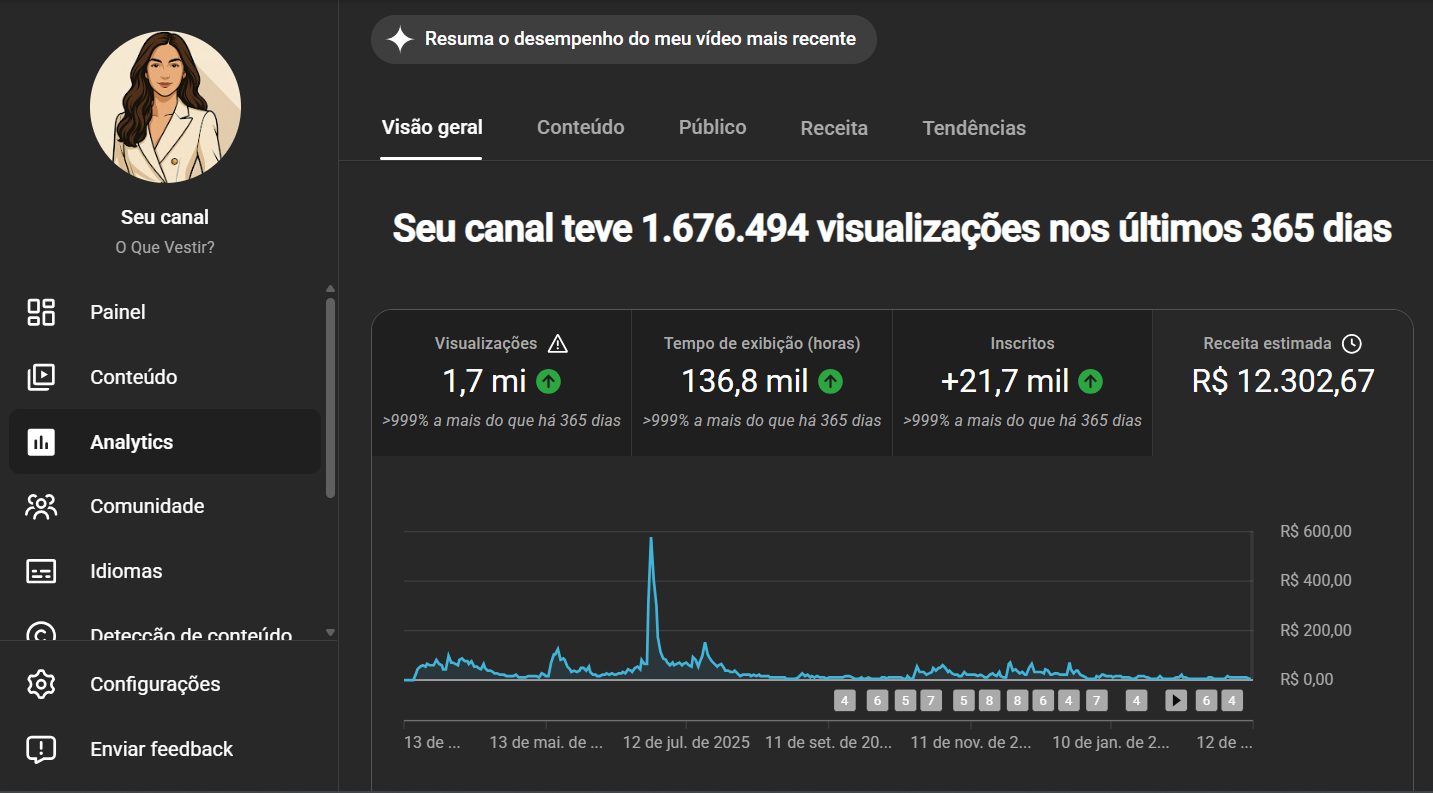Open Painel from the sidebar

point(117,312)
